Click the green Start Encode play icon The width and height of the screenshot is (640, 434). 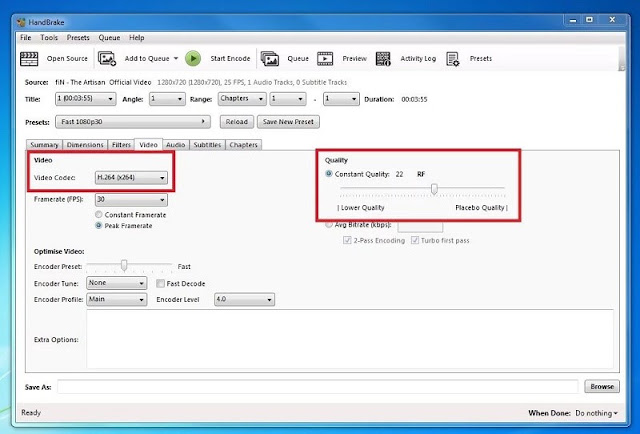[x=193, y=58]
